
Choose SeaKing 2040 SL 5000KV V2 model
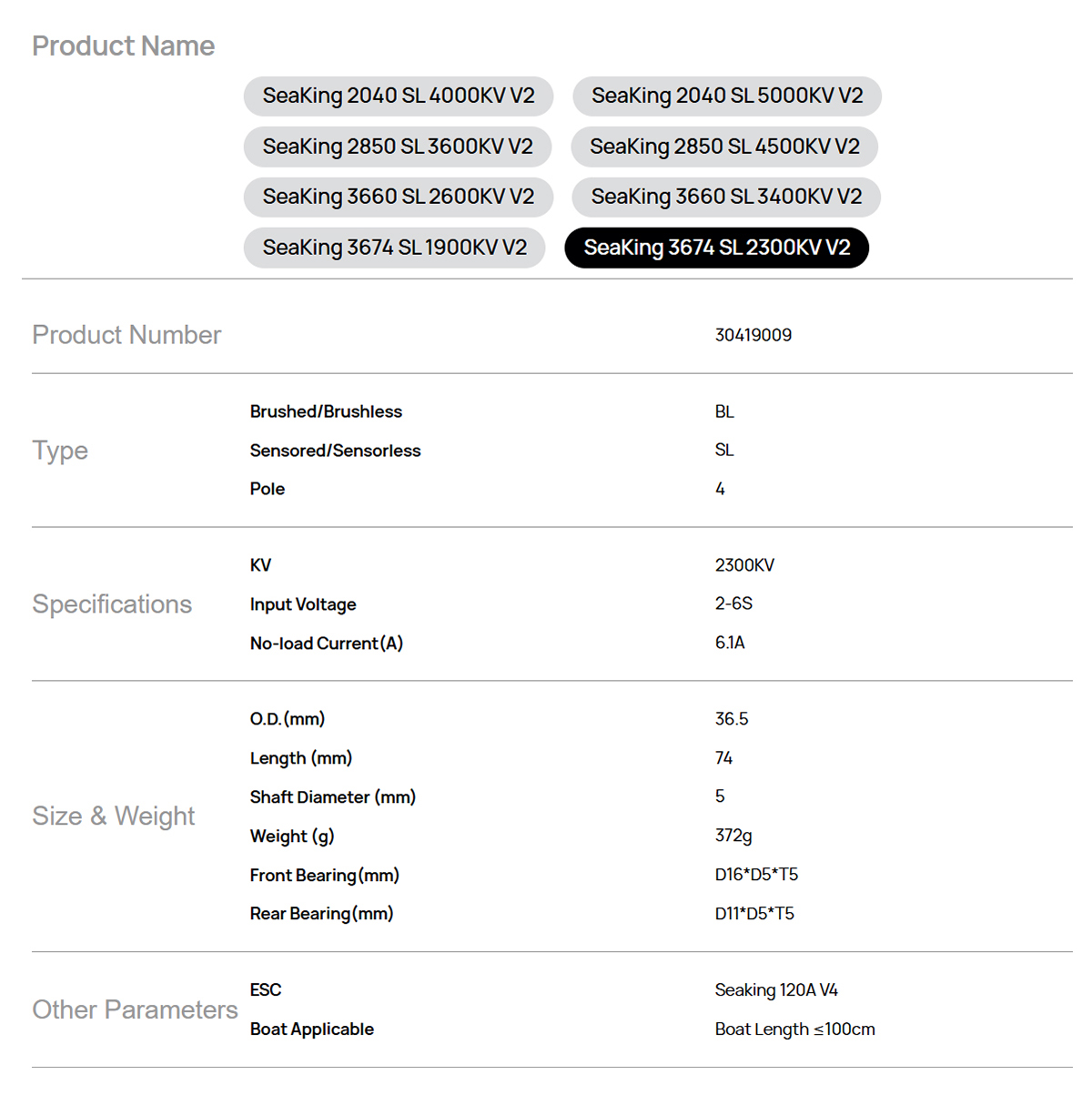[x=727, y=96]
